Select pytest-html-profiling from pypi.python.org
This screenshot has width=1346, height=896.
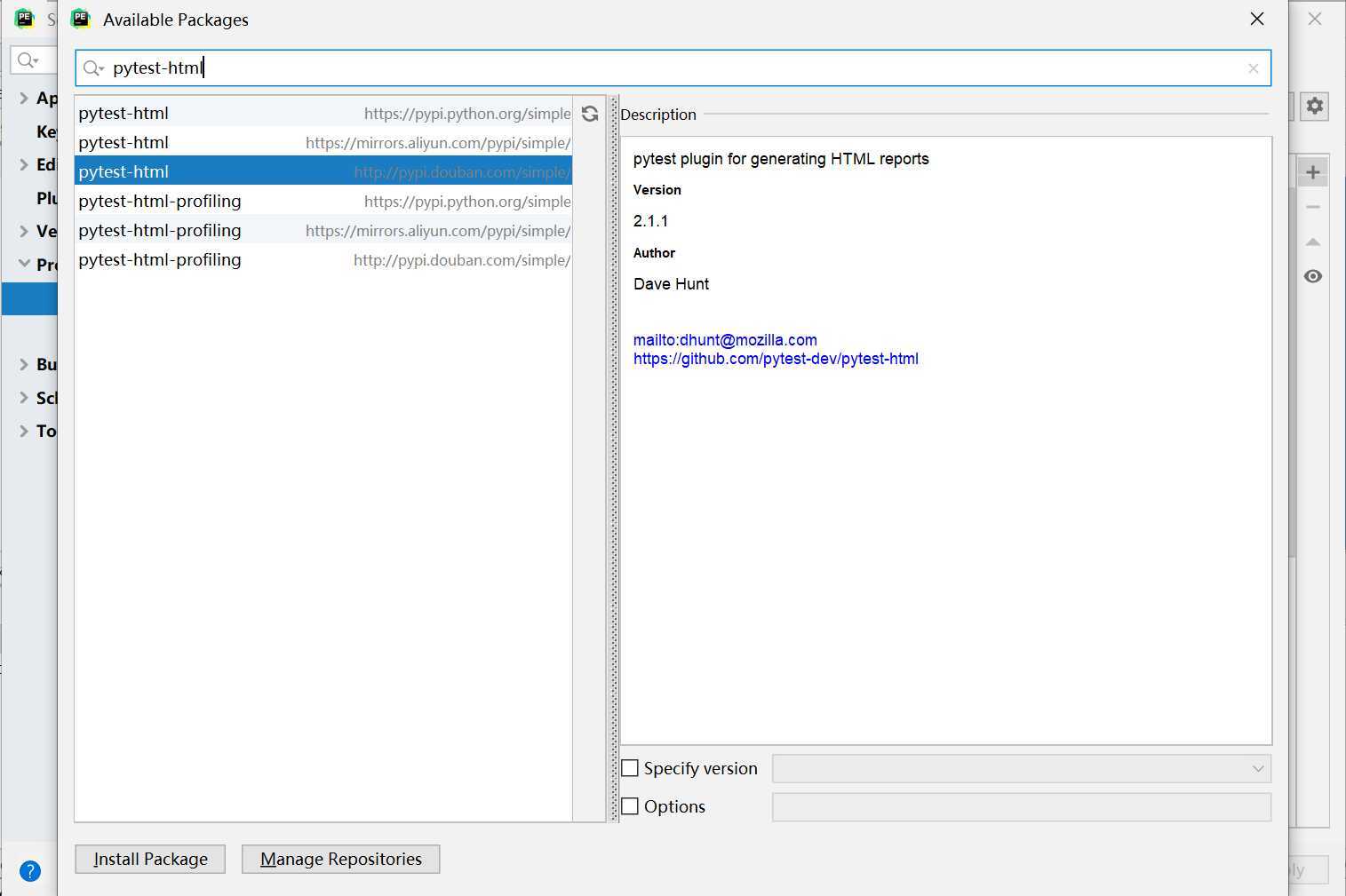coord(323,201)
